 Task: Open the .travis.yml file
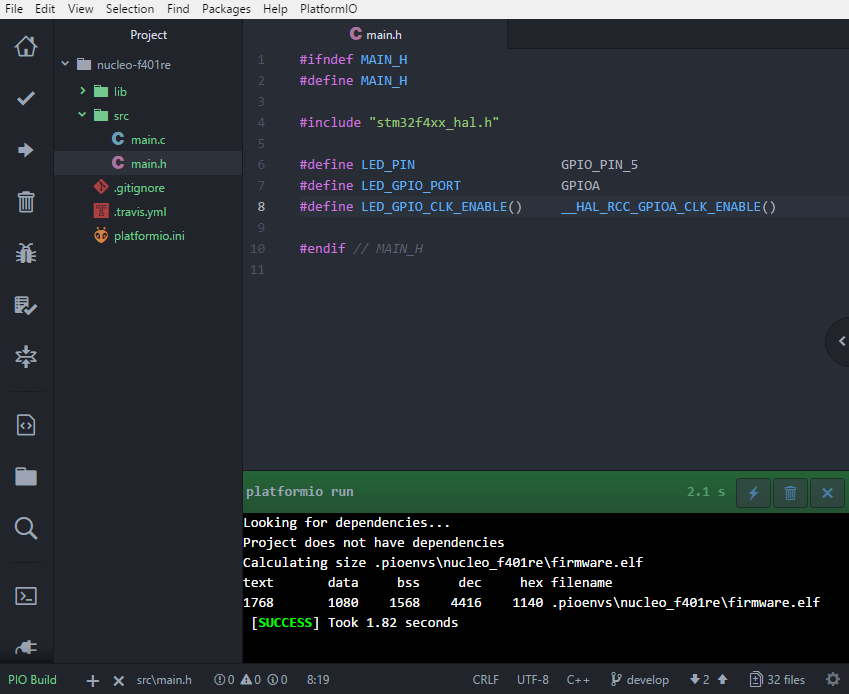[140, 212]
